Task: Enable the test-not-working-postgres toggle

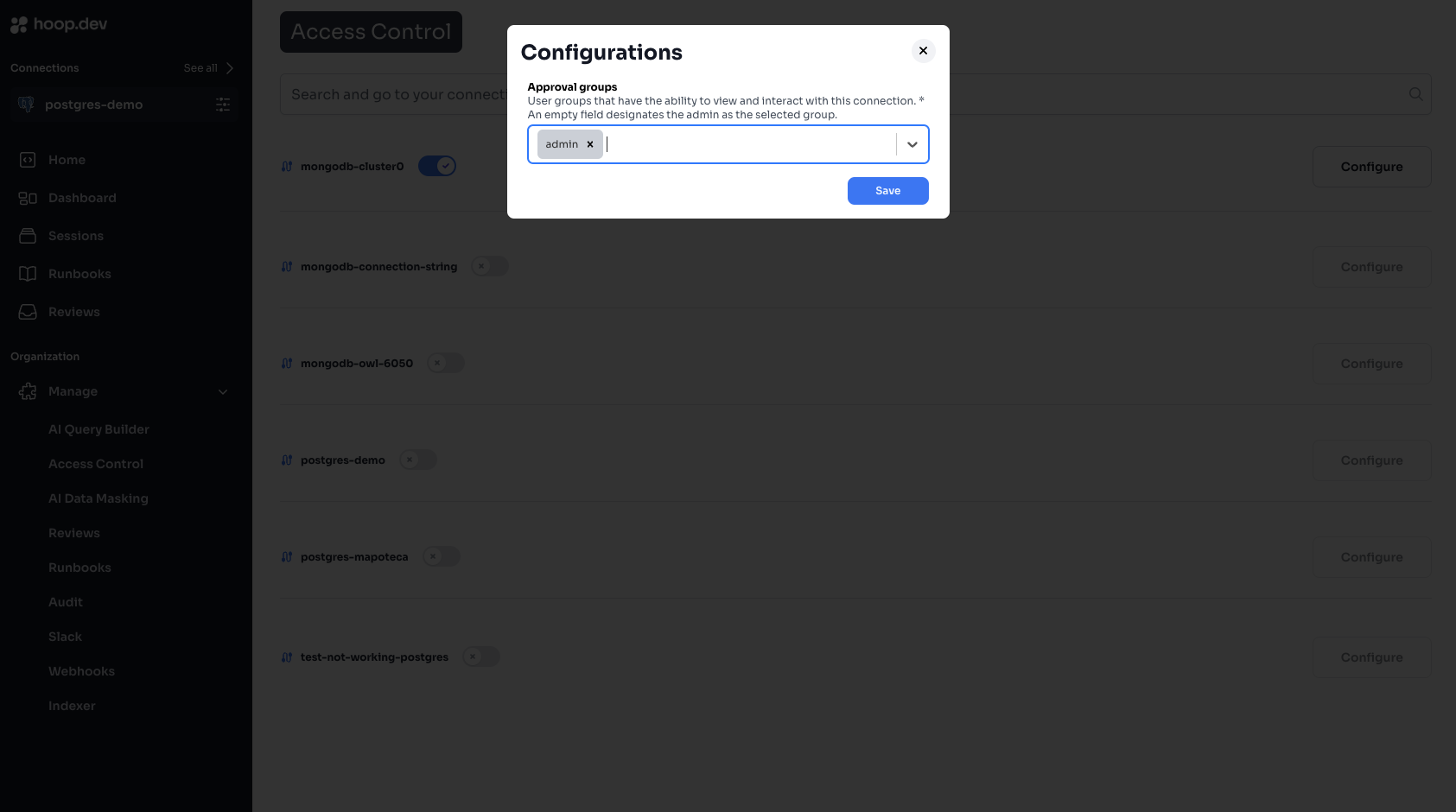Action: click(x=481, y=657)
